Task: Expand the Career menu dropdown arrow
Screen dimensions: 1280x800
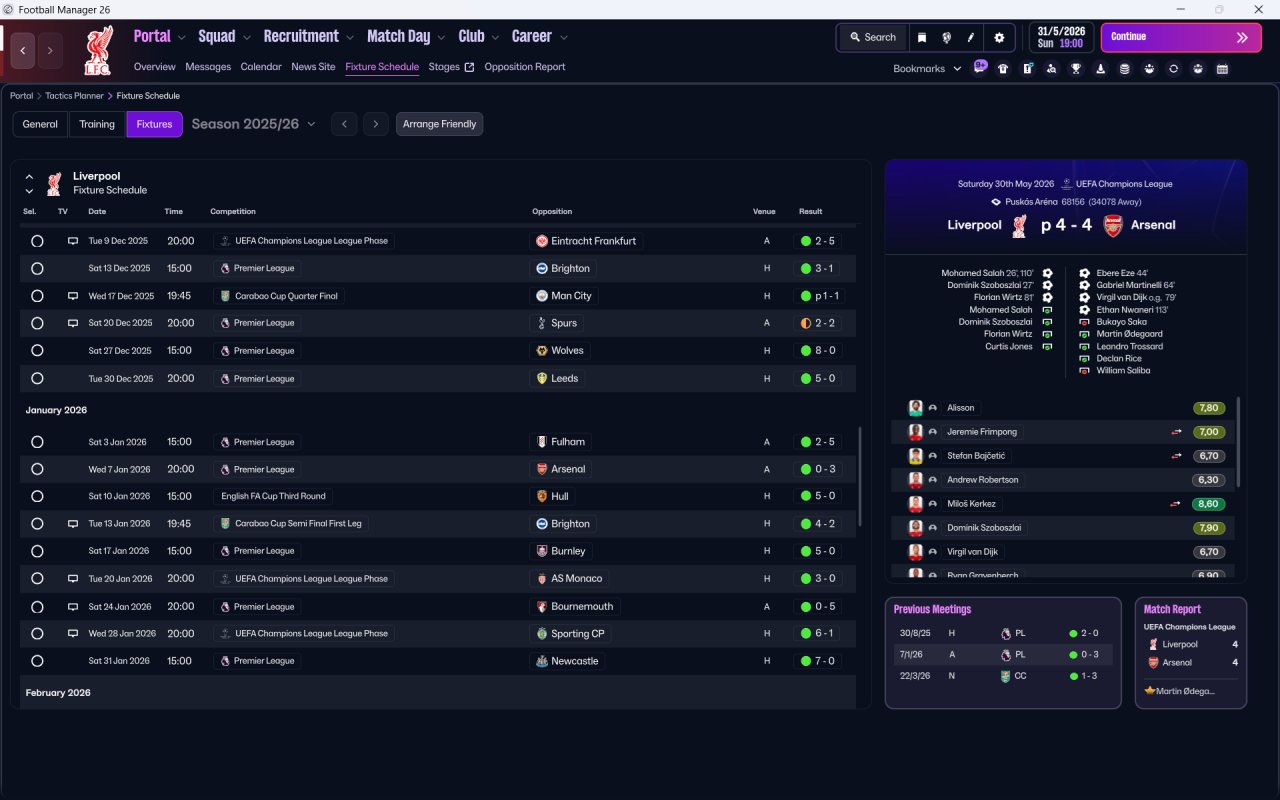Action: [x=563, y=38]
